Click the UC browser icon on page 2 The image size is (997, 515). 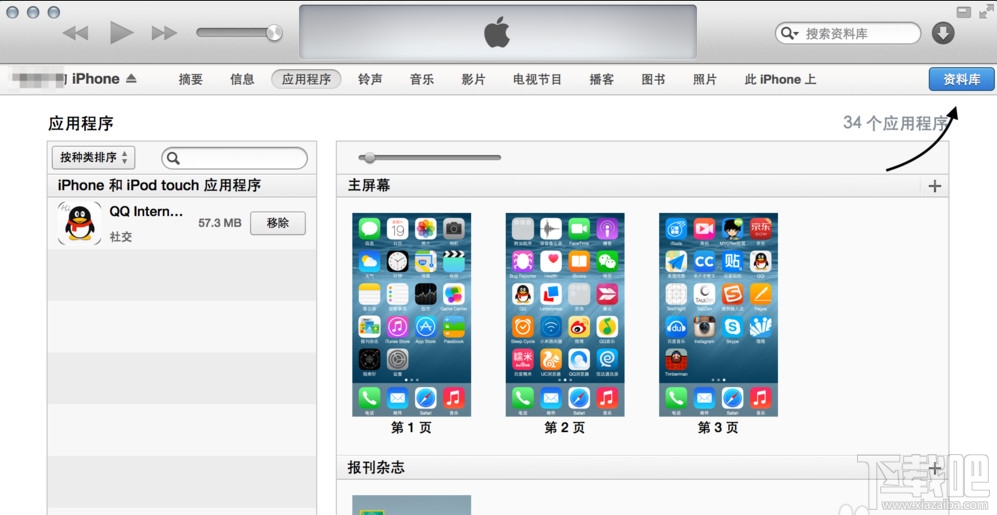point(551,359)
